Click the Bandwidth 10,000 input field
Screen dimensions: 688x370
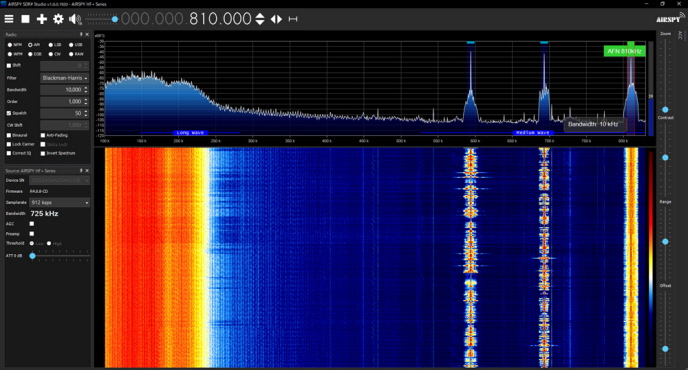click(x=64, y=90)
